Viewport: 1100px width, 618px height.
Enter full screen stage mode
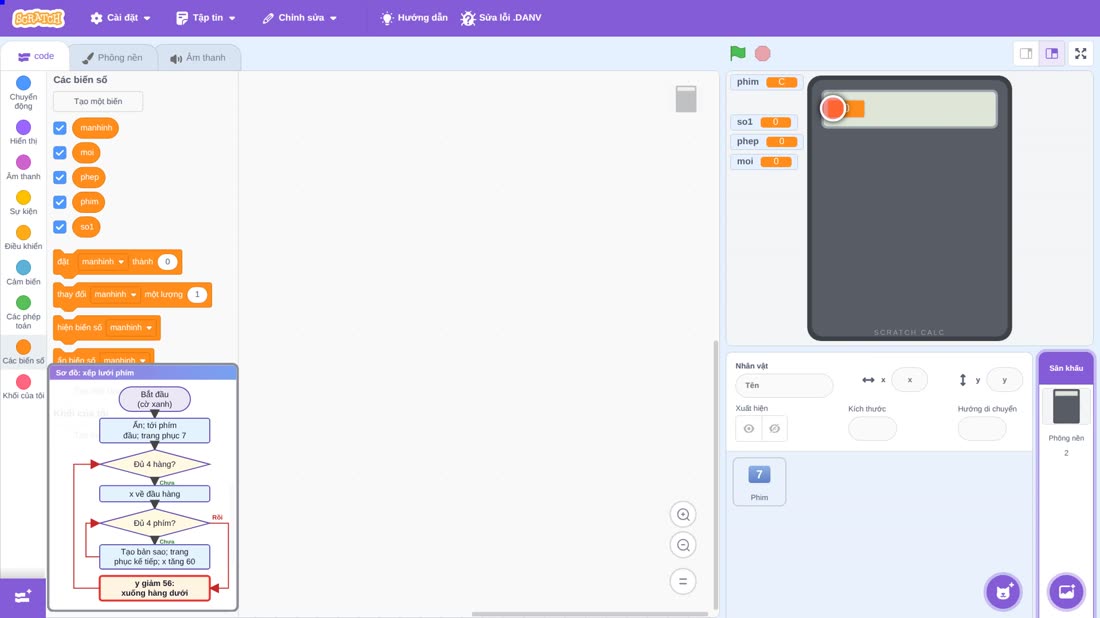[x=1080, y=53]
